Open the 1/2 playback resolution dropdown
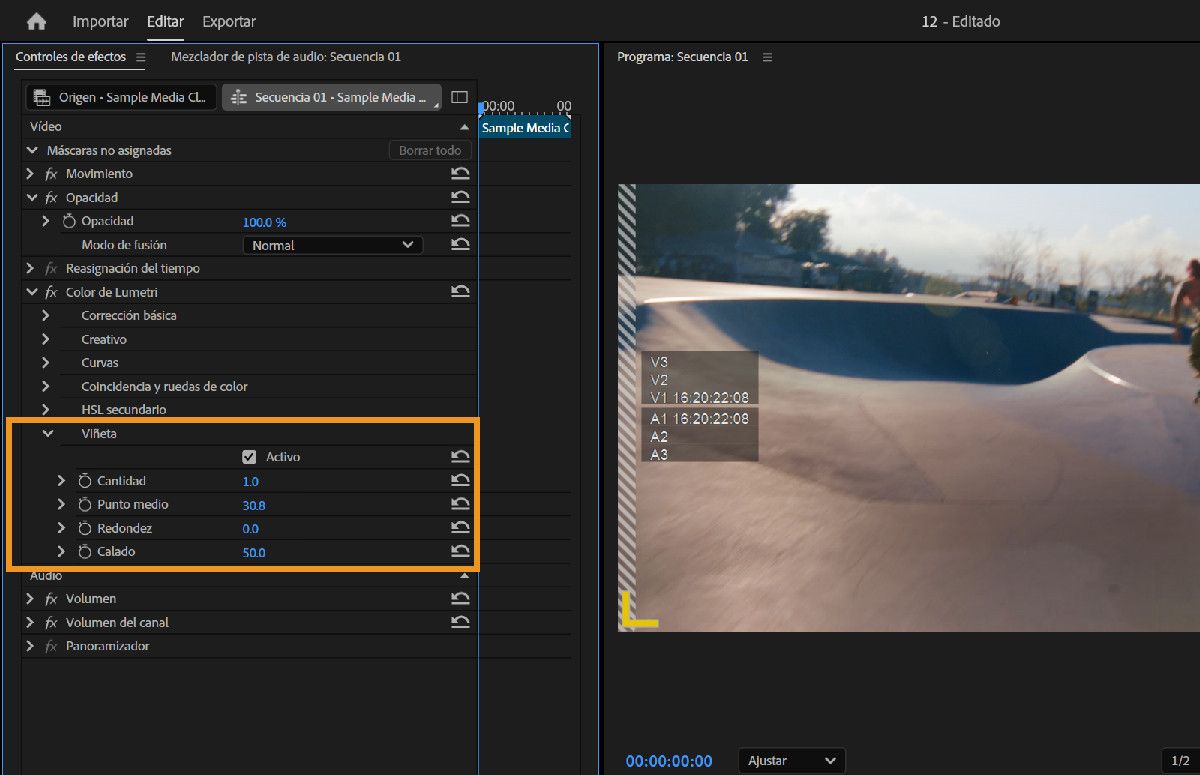This screenshot has height=775, width=1200. point(1181,761)
